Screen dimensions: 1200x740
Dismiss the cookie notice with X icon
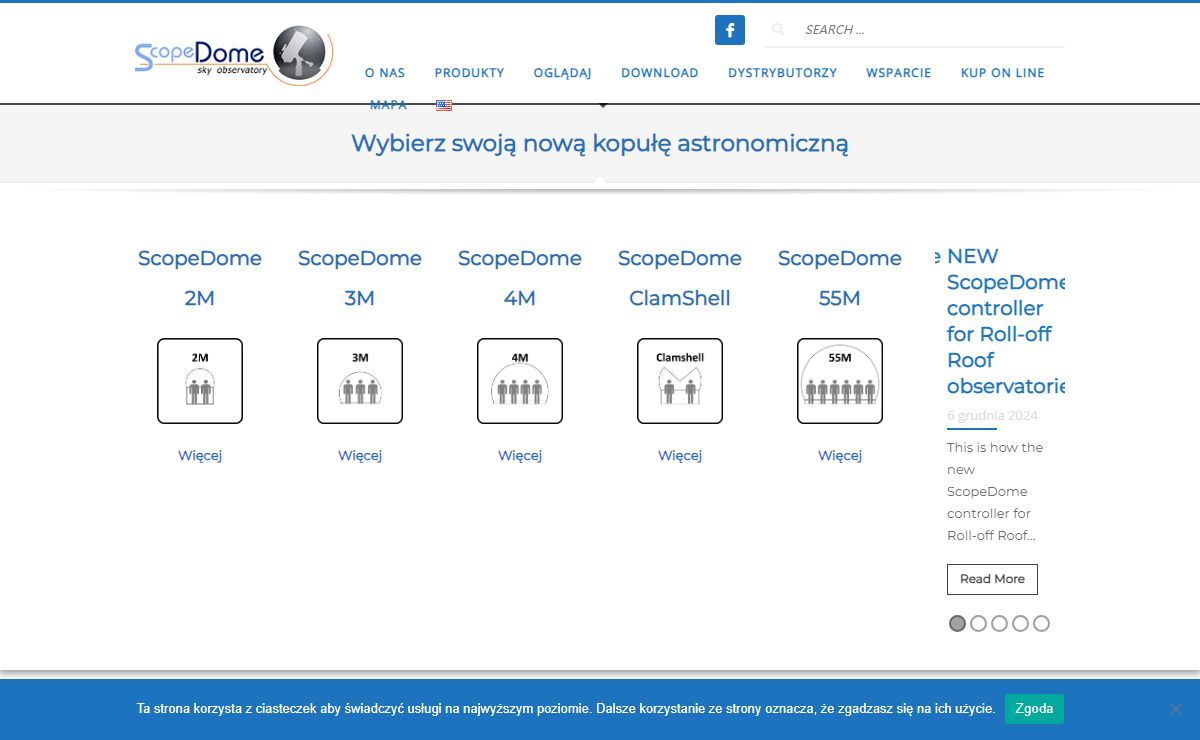(x=1176, y=709)
